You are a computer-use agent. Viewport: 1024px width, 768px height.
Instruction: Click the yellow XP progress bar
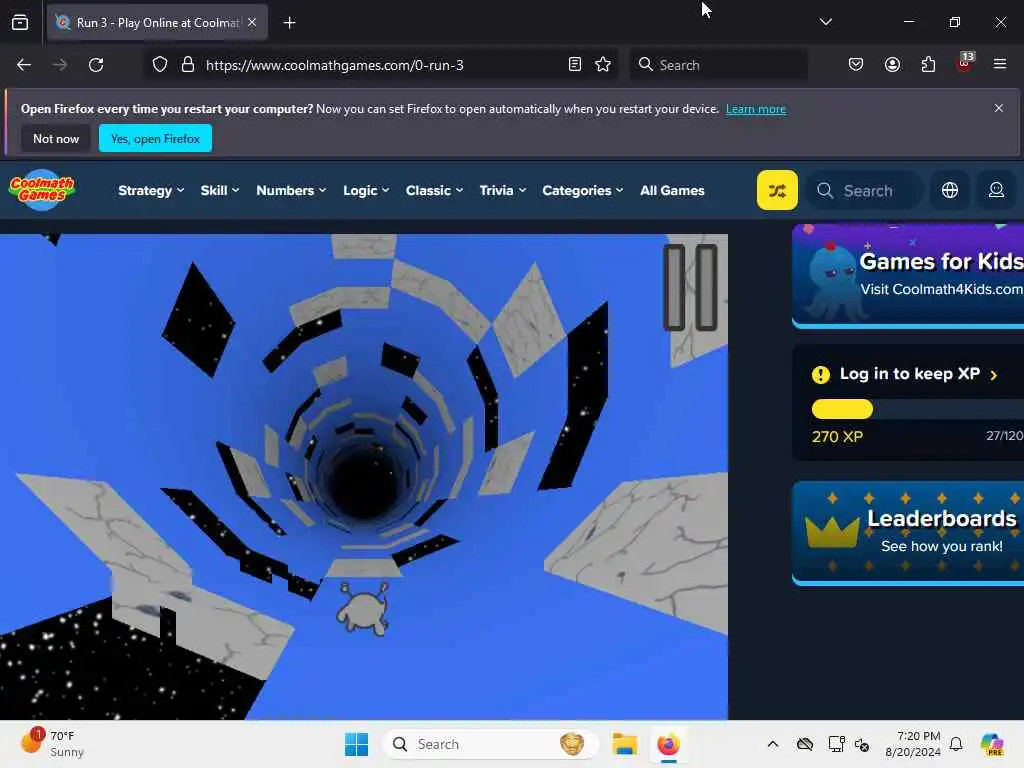(842, 409)
